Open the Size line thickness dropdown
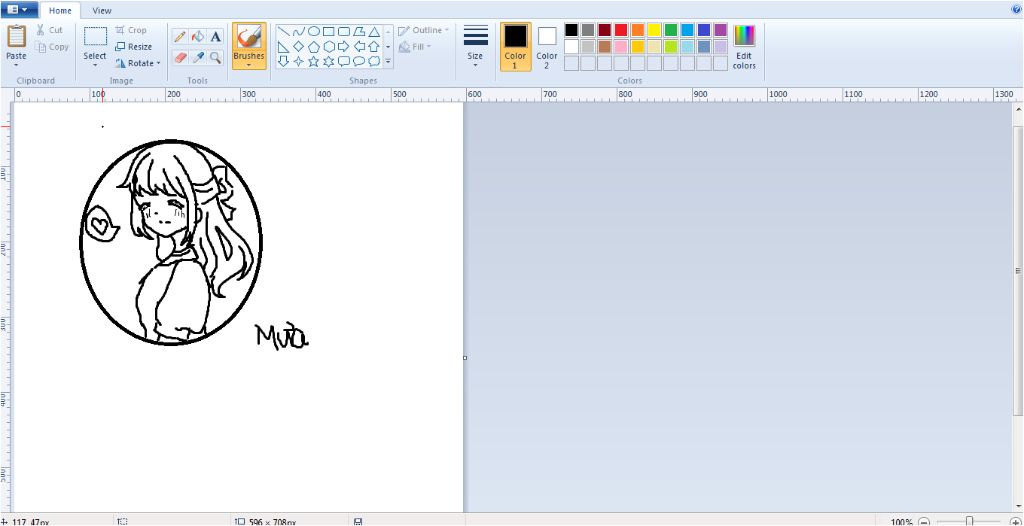The image size is (1024, 526). pyautogui.click(x=475, y=46)
